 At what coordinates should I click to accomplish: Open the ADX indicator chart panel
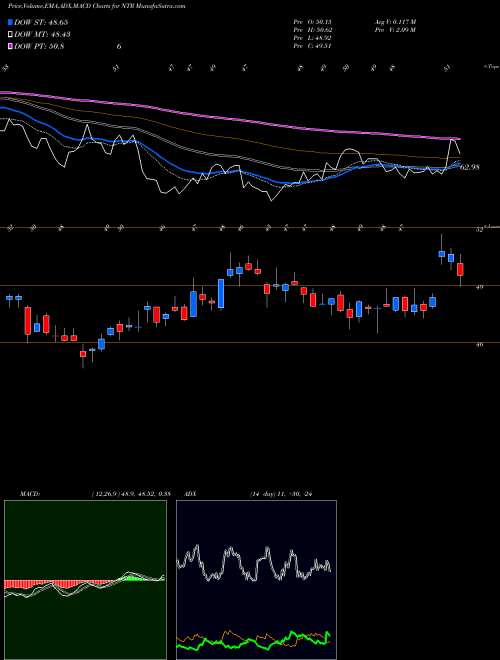coord(256,580)
